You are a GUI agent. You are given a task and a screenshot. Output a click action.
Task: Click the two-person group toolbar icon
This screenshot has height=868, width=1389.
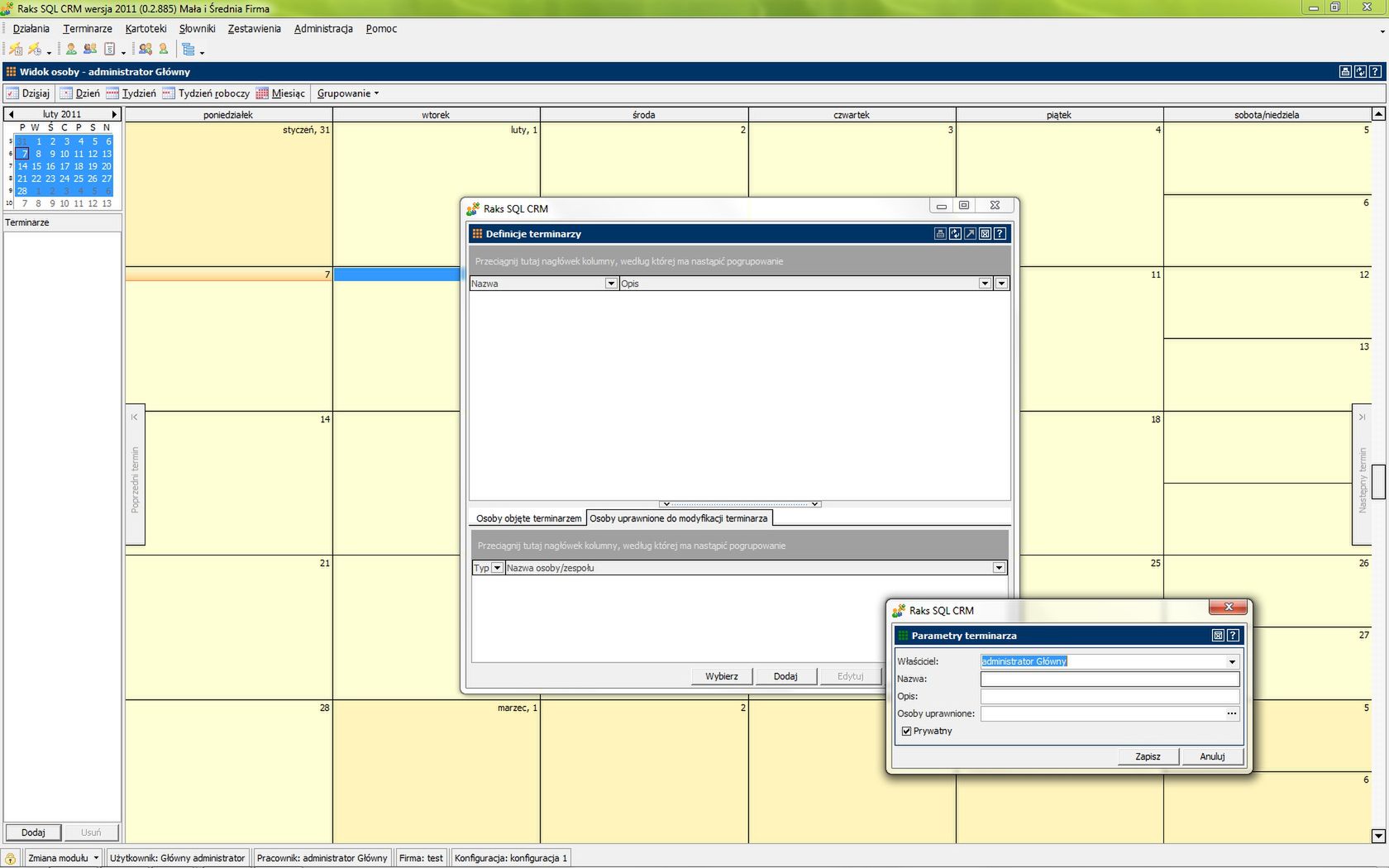90,50
